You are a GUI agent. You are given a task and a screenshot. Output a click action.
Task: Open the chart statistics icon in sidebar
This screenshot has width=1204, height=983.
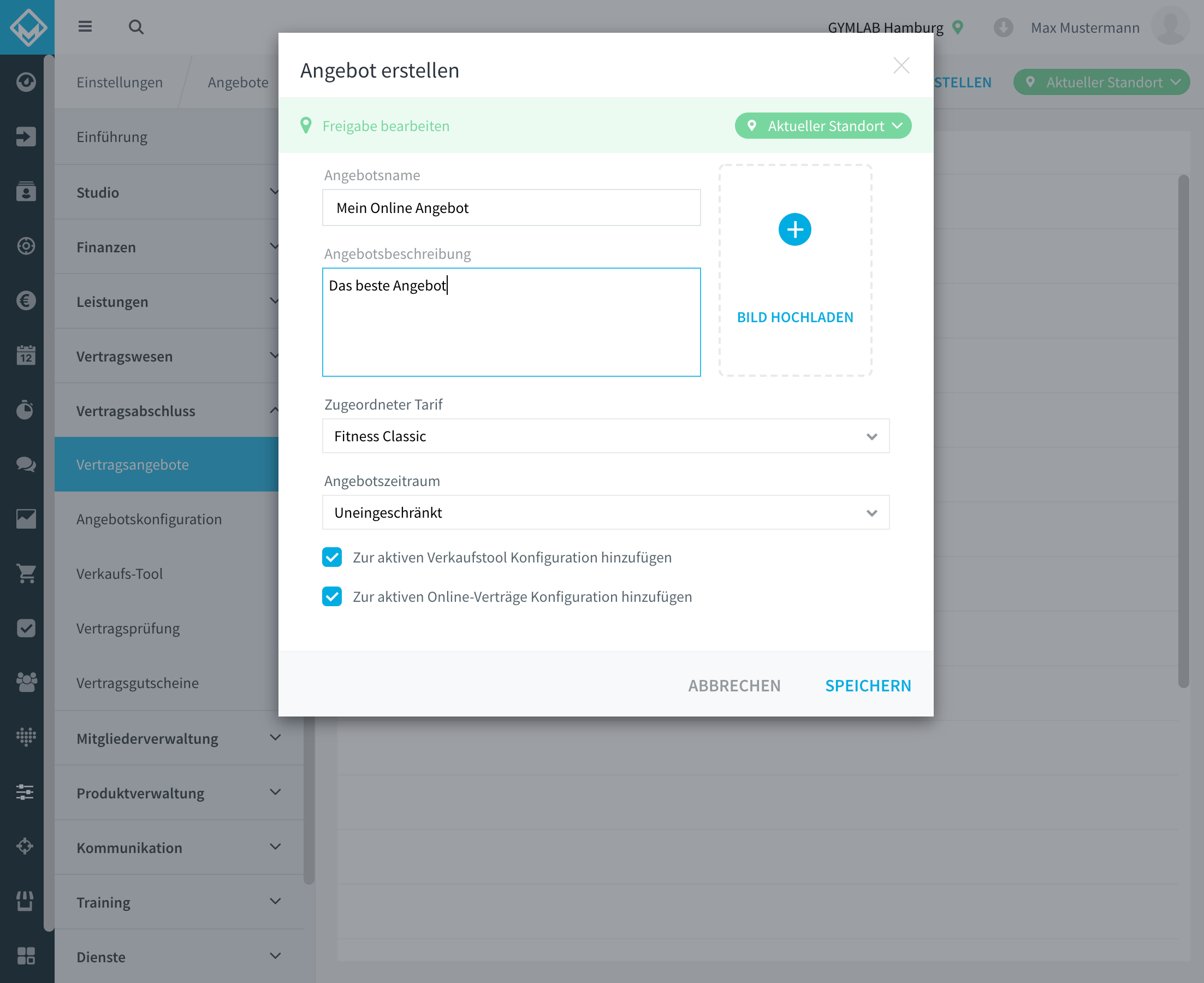pyautogui.click(x=26, y=519)
